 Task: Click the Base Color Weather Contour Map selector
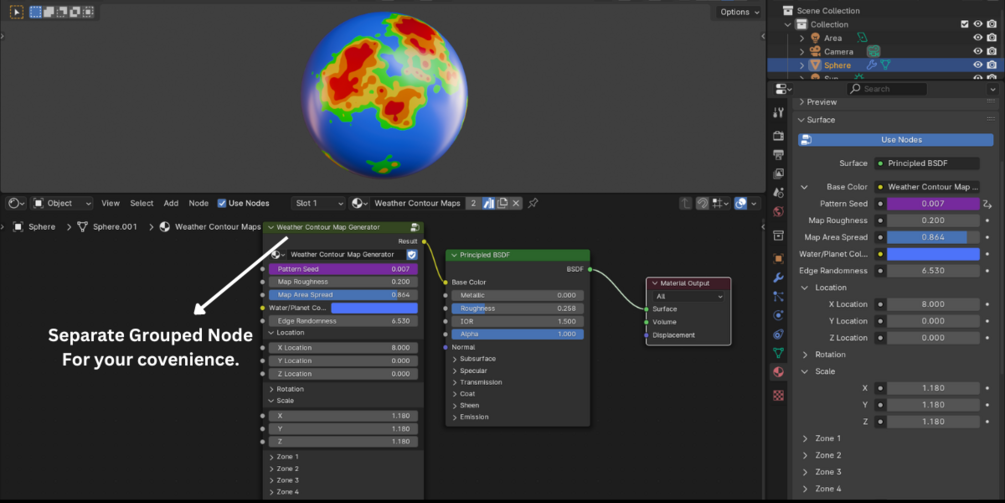(x=927, y=187)
